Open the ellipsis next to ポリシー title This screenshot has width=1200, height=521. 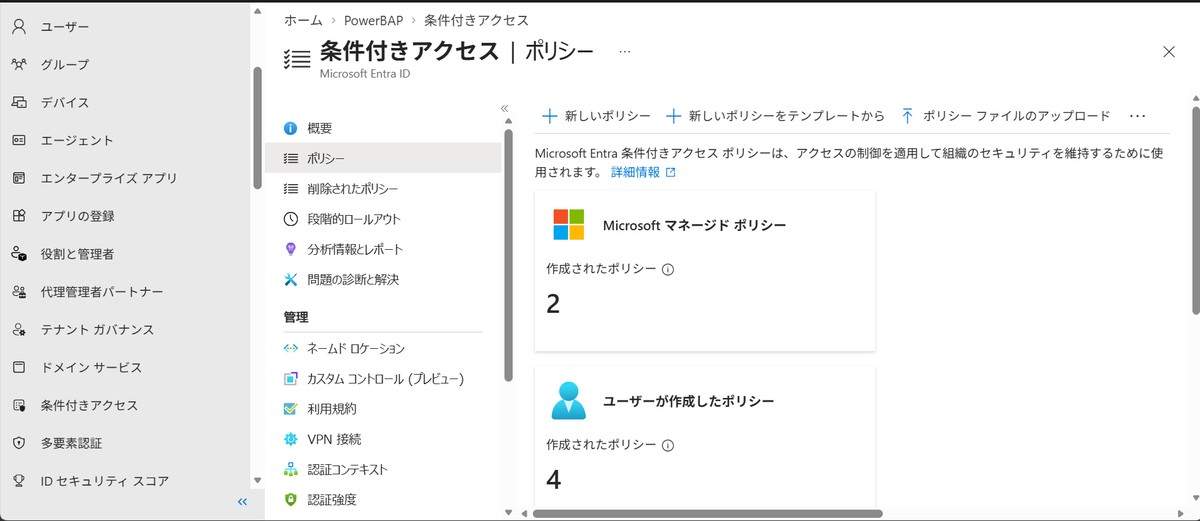tap(625, 52)
